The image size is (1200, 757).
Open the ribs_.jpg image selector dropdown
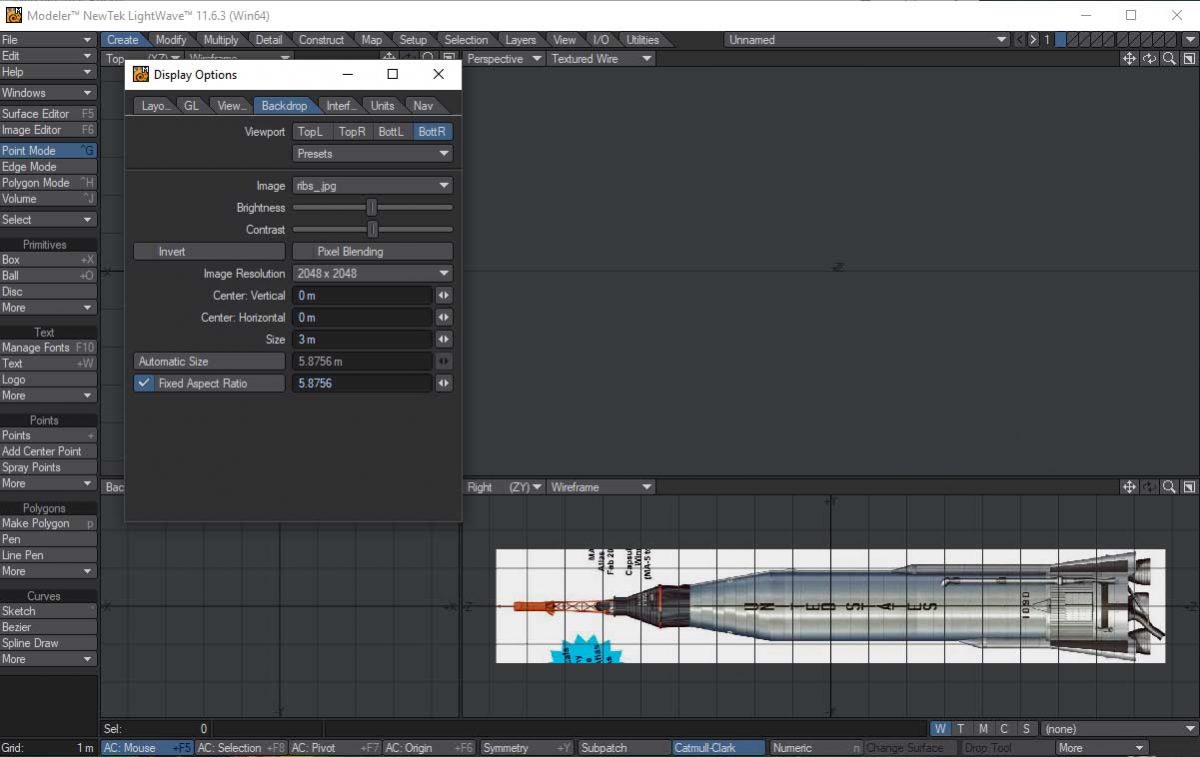tap(372, 185)
